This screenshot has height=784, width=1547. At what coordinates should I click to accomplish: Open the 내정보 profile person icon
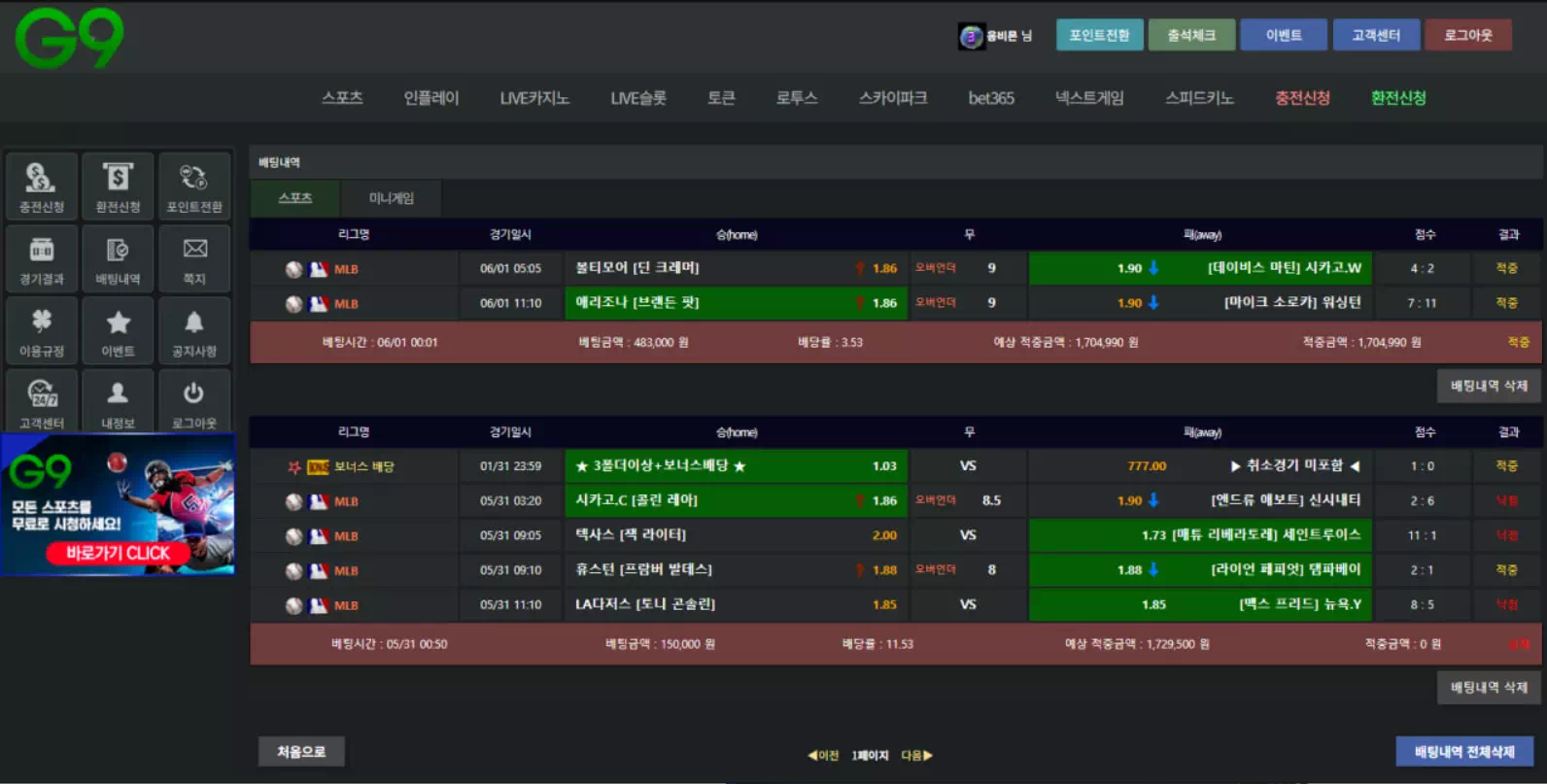pos(118,400)
